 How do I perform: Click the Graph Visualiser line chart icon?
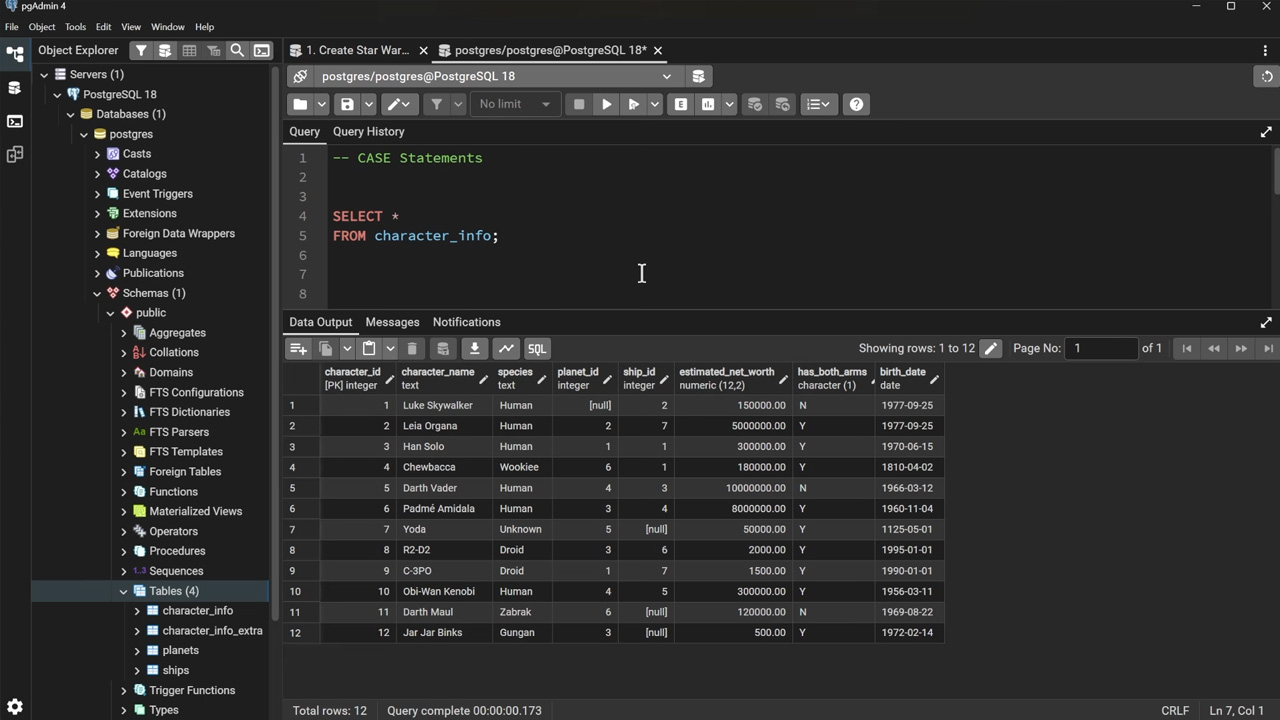pyautogui.click(x=506, y=348)
